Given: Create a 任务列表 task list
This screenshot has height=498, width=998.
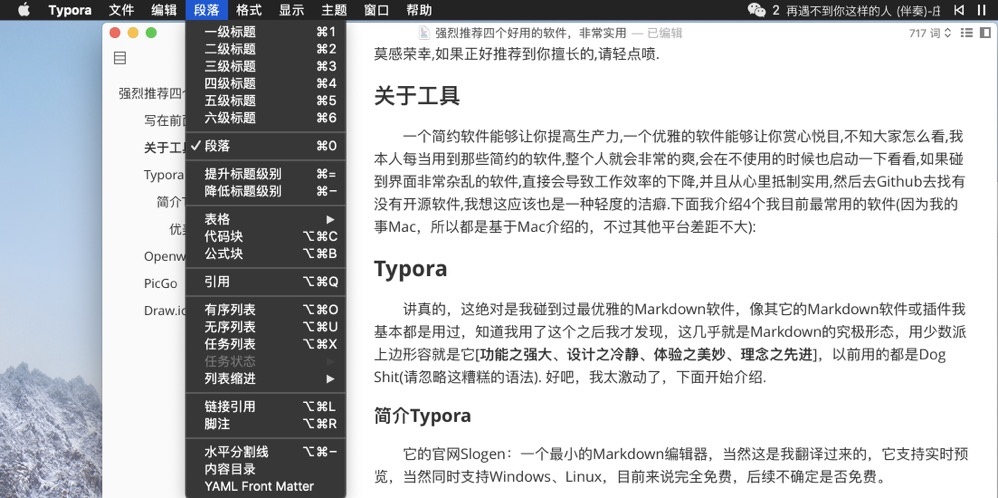Looking at the screenshot, I should (x=265, y=344).
